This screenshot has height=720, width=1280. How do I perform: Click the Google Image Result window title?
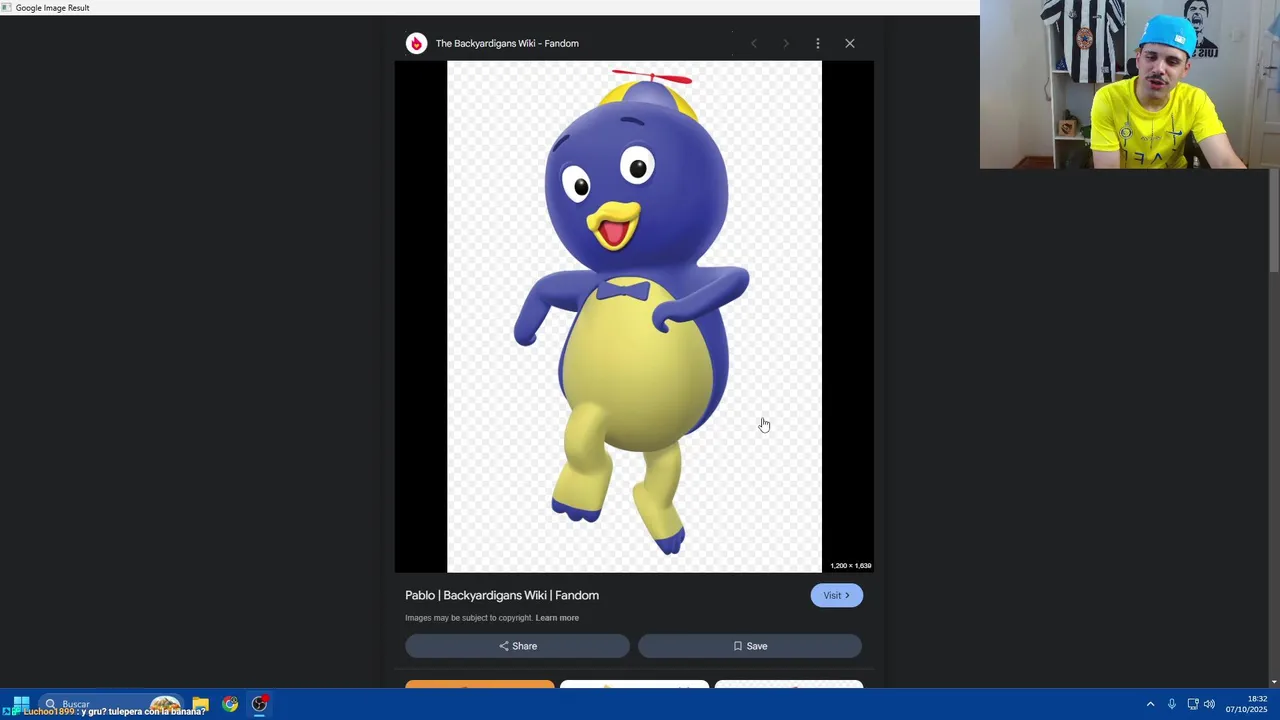(52, 8)
